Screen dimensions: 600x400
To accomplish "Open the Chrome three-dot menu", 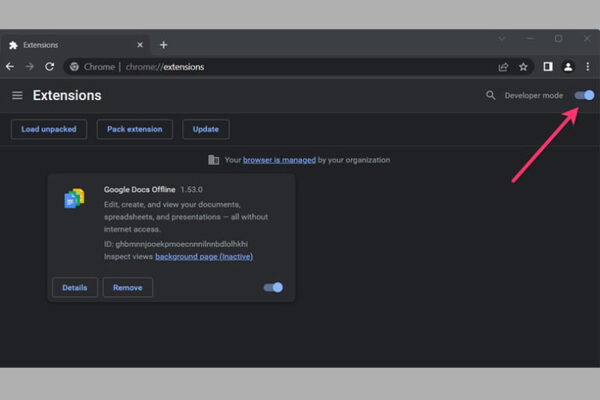I will coord(588,67).
